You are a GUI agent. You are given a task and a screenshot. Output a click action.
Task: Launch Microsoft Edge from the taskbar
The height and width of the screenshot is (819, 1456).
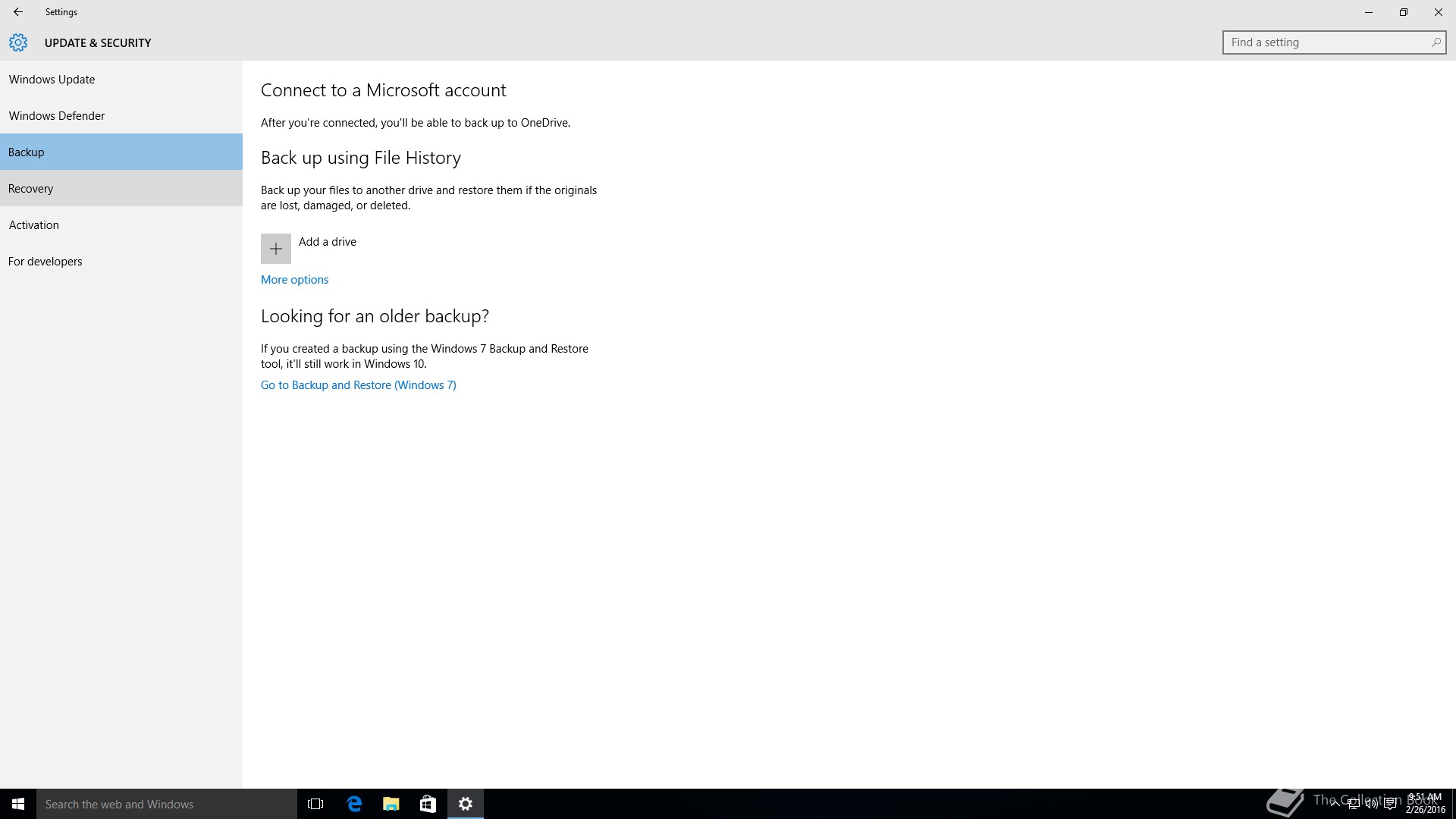tap(354, 804)
